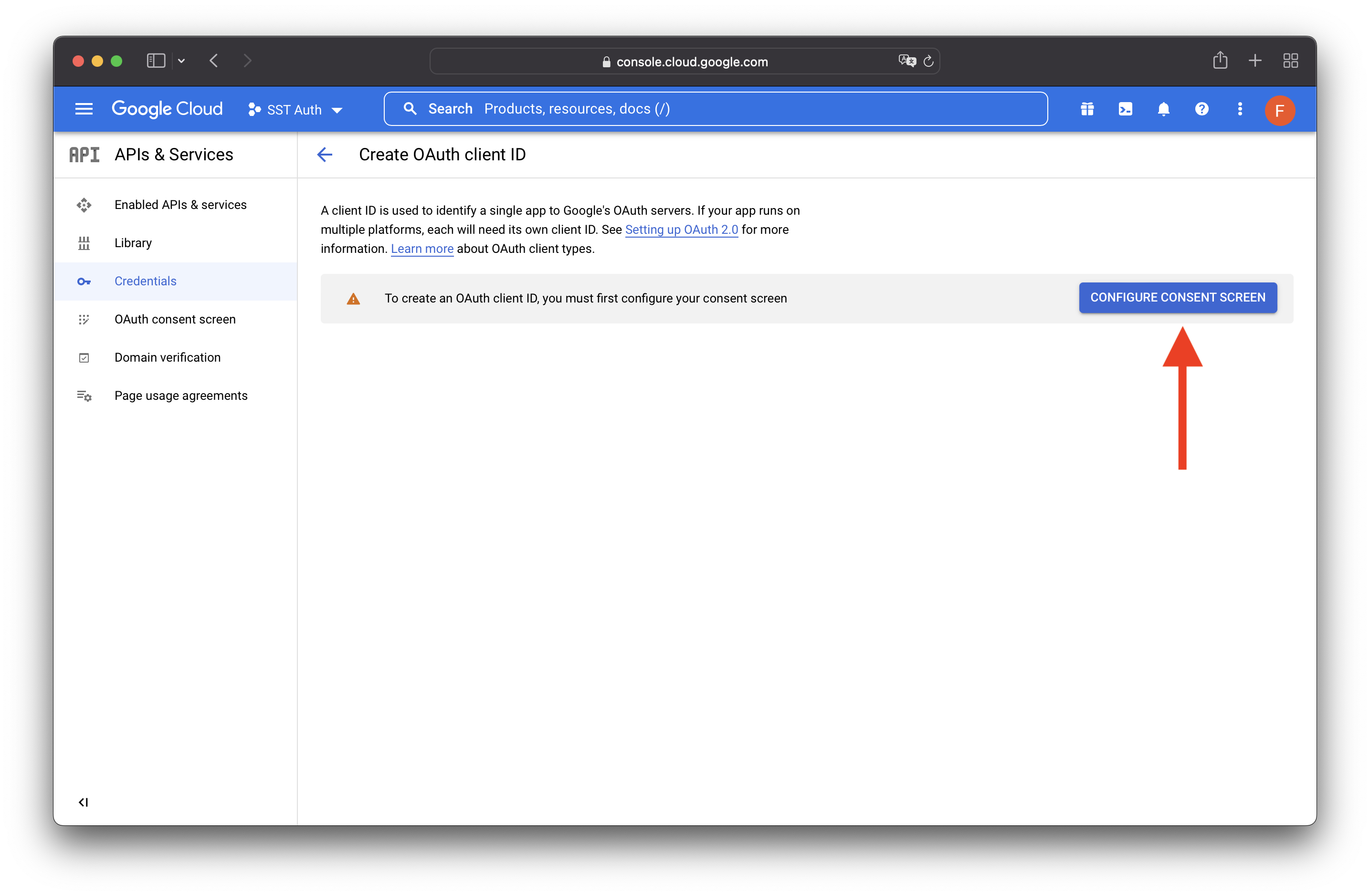Activate Cloud Shell terminal icon
Viewport: 1370px width, 896px height.
point(1126,109)
